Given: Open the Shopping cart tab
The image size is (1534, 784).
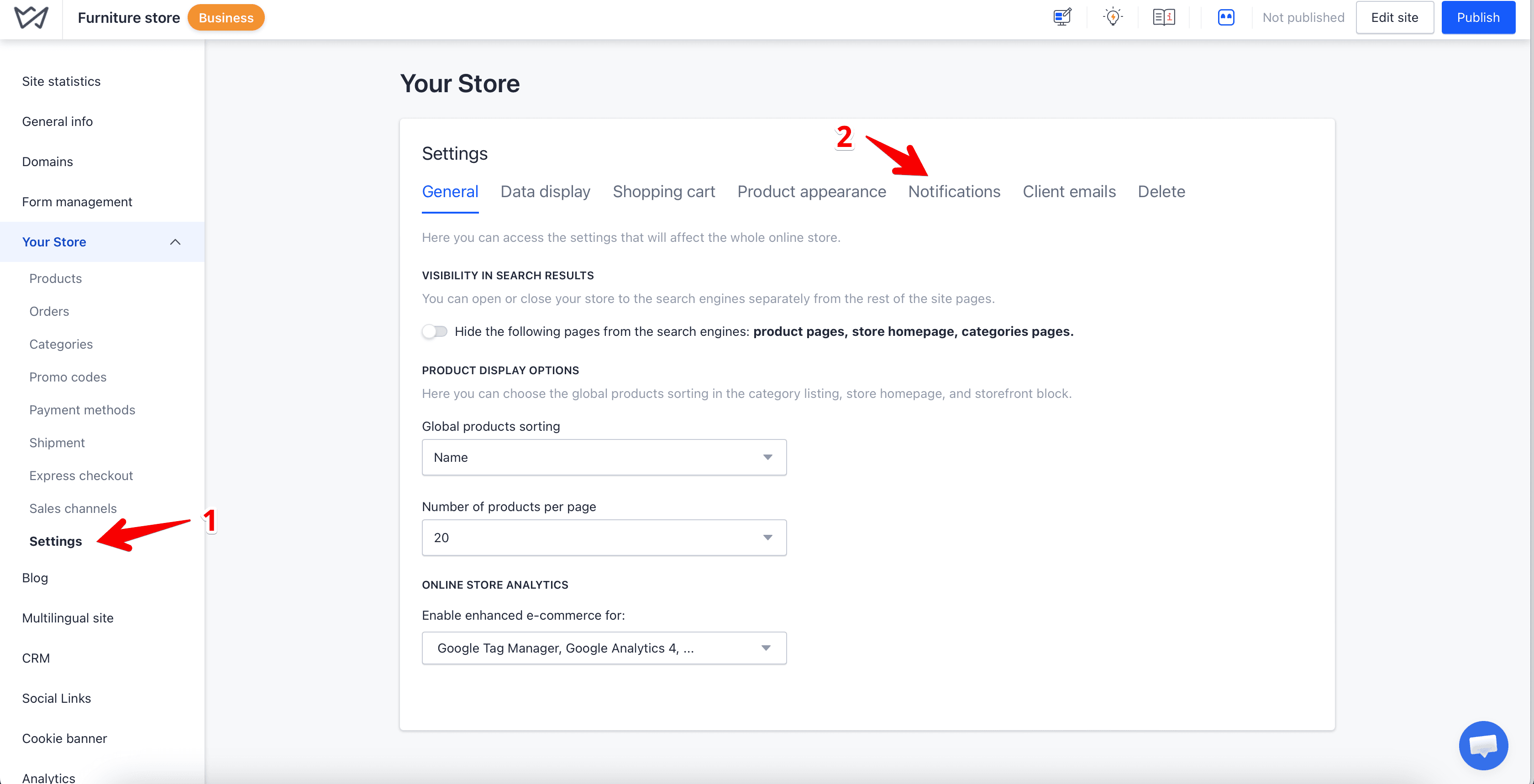Looking at the screenshot, I should coord(664,192).
